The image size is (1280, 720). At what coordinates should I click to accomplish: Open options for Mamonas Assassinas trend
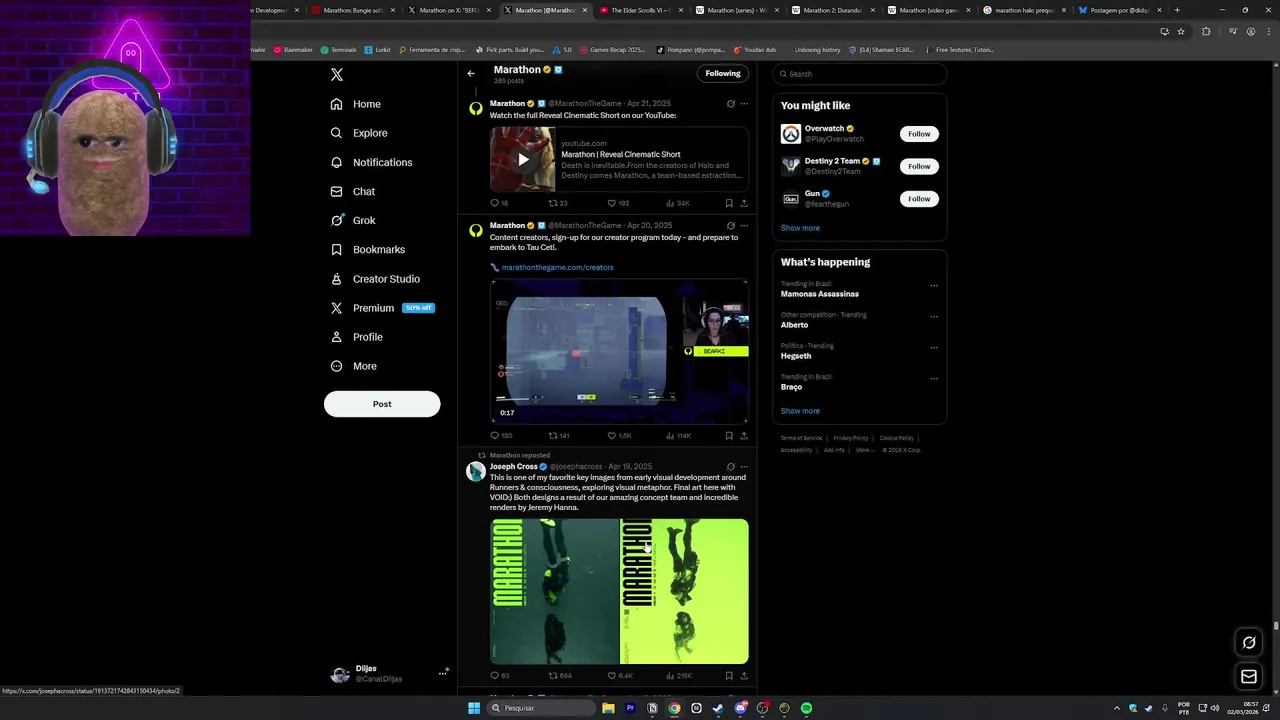[934, 286]
